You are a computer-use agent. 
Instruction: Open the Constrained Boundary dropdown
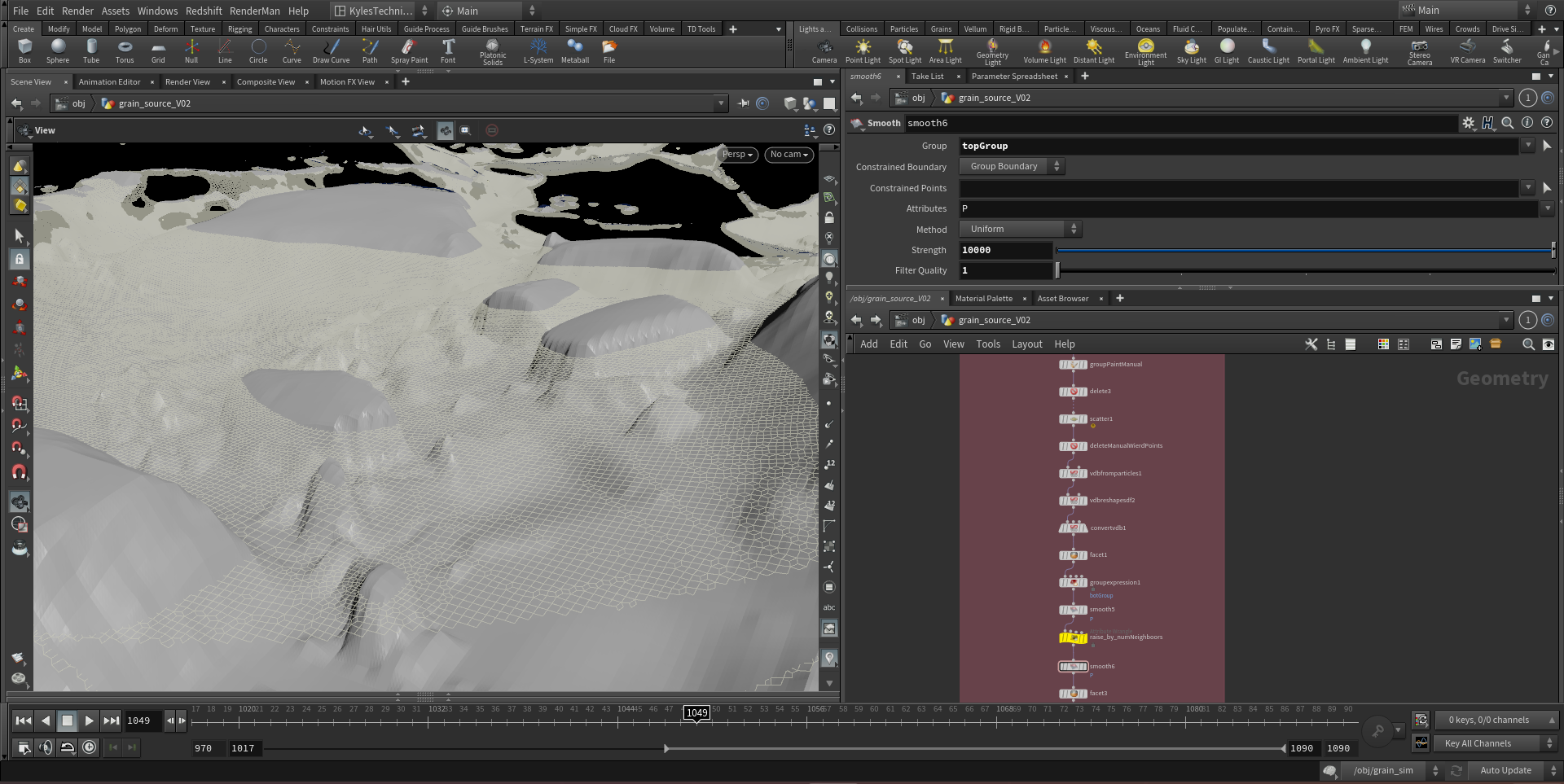1012,166
